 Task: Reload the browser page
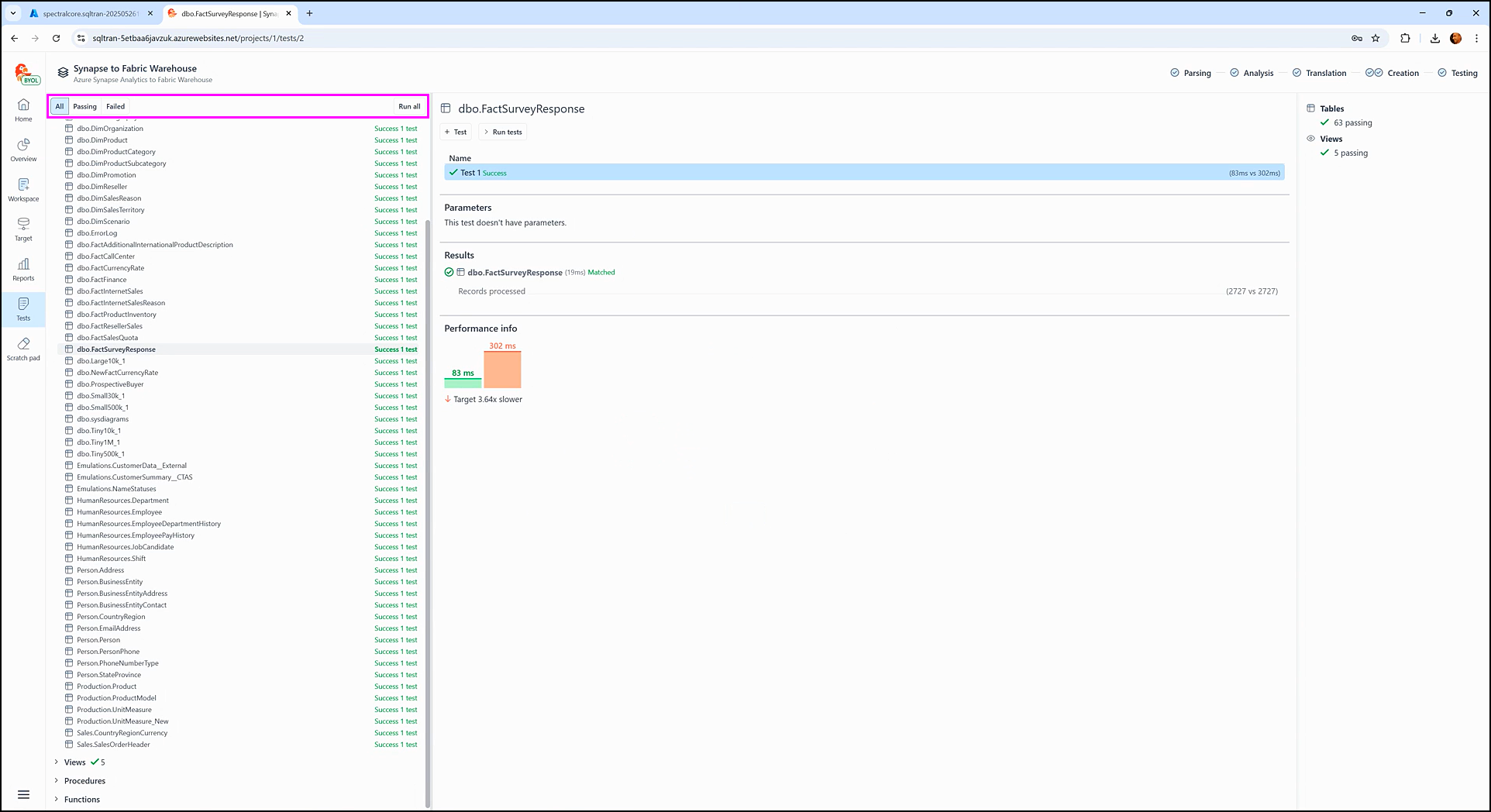click(x=56, y=38)
